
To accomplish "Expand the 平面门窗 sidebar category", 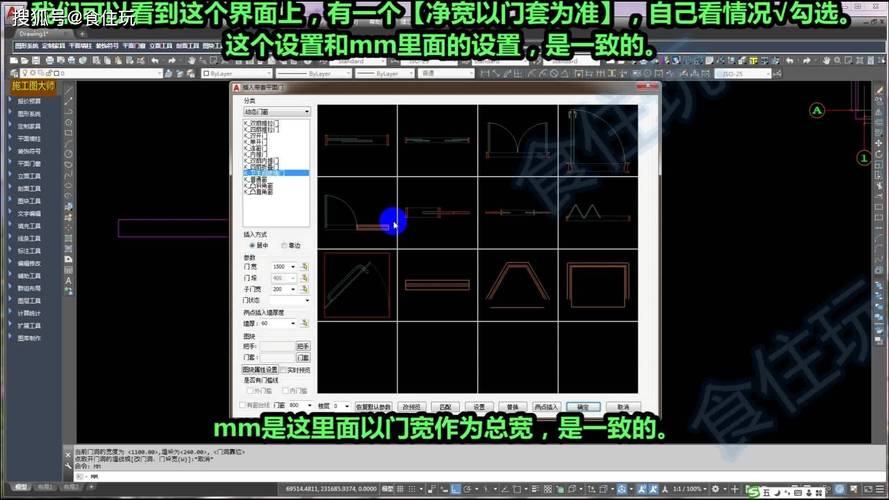I will click(29, 163).
